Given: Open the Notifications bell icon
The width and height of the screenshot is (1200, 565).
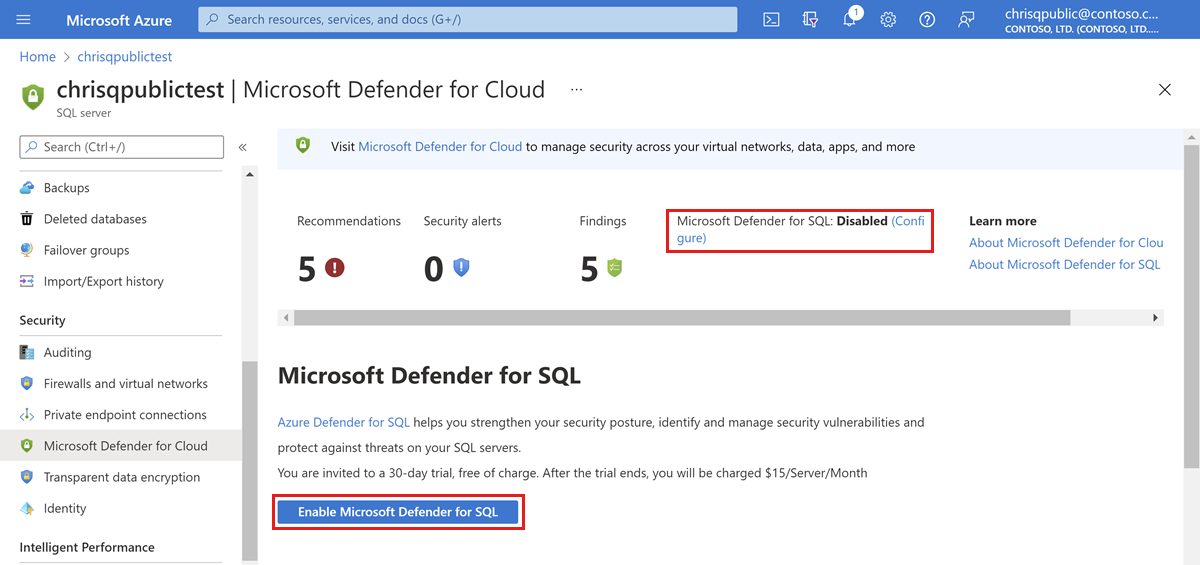Looking at the screenshot, I should tap(849, 20).
